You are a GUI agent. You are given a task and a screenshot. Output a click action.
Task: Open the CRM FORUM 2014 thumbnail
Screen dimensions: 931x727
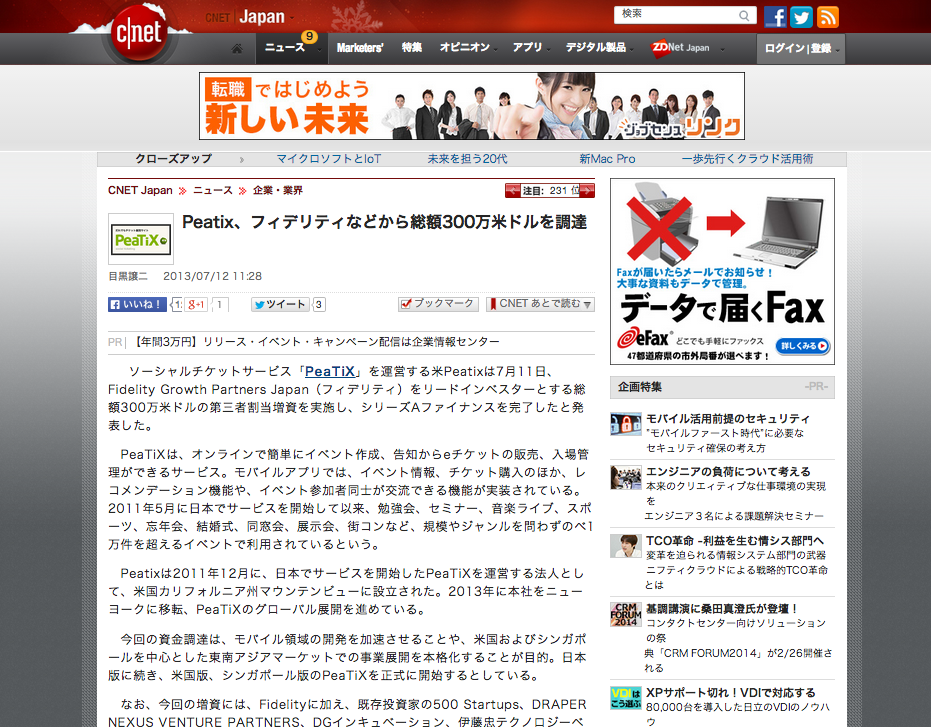point(626,615)
